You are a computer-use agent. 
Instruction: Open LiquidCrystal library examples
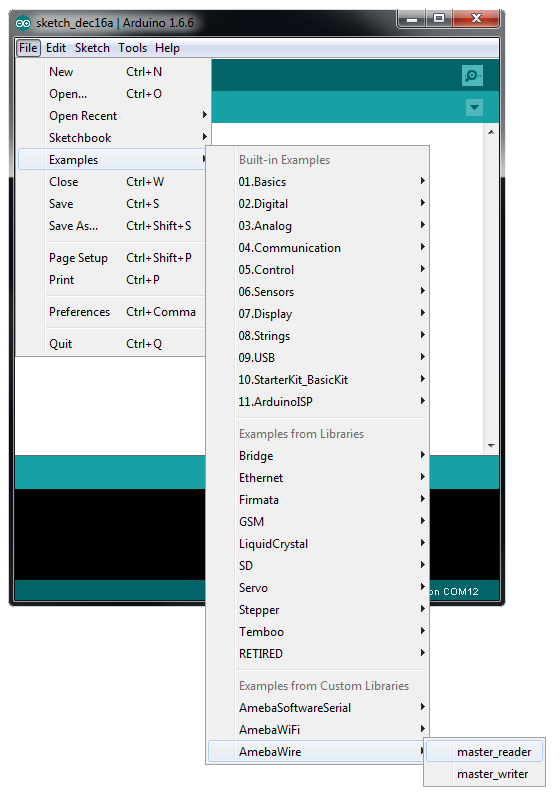click(x=318, y=544)
